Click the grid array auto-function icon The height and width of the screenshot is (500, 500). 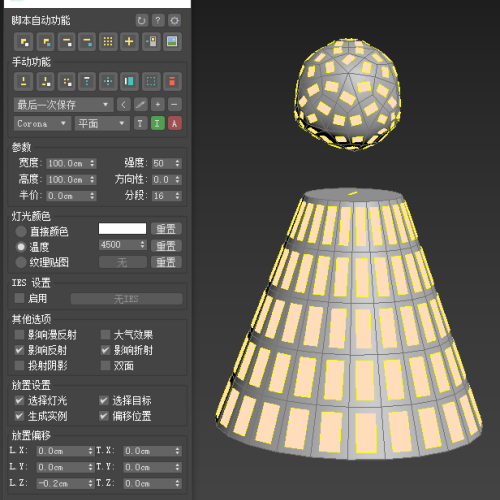tap(108, 42)
